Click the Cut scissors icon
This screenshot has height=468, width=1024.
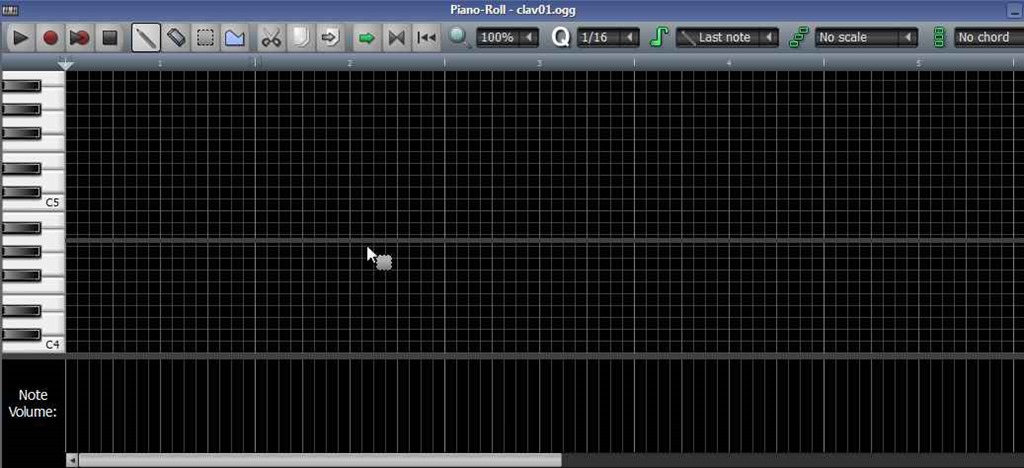271,38
